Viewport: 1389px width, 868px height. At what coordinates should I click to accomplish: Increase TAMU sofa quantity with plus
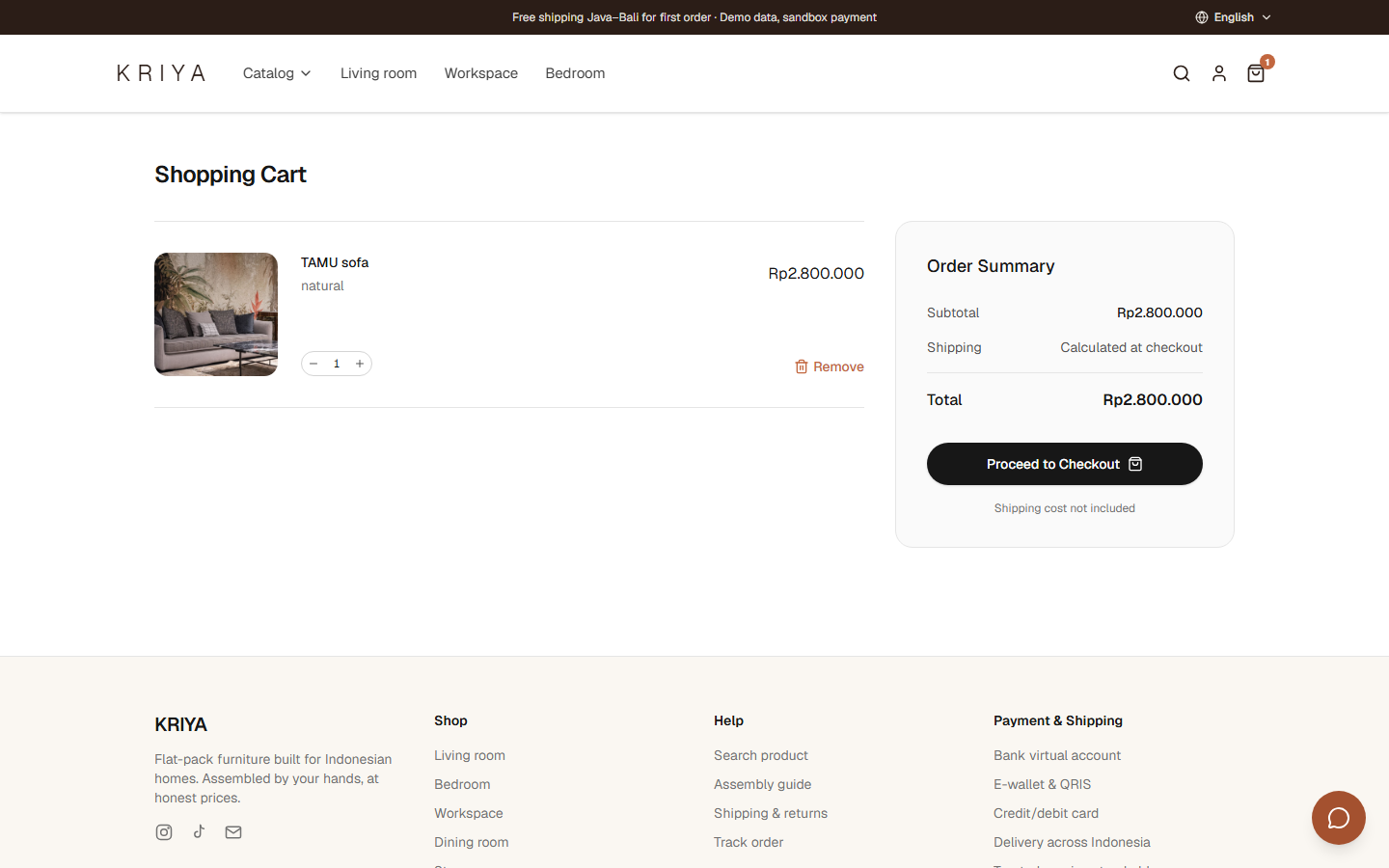click(360, 364)
